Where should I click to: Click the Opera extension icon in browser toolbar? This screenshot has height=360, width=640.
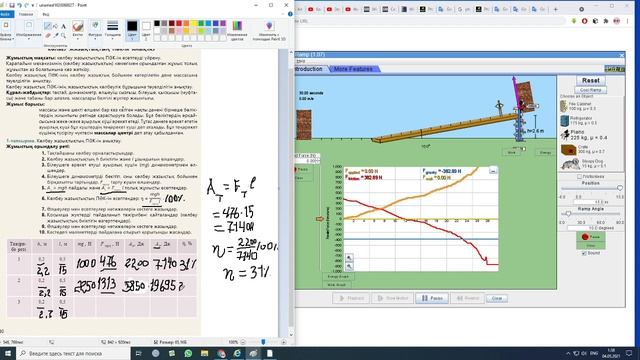584,21
